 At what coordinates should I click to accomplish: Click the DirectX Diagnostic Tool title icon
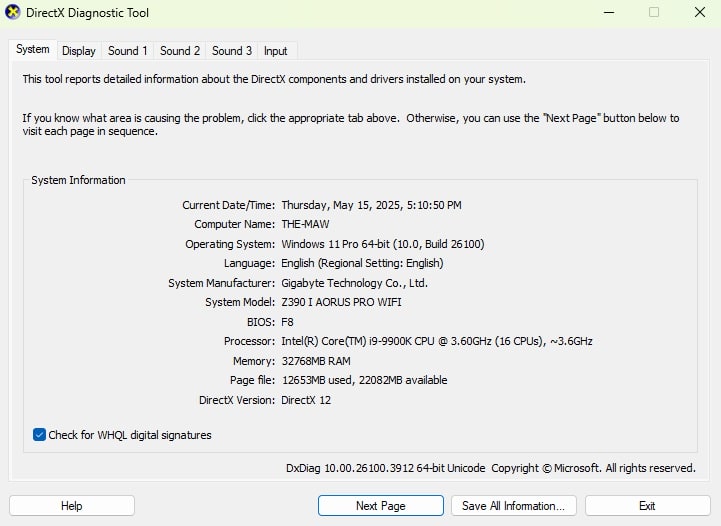pyautogui.click(x=12, y=12)
